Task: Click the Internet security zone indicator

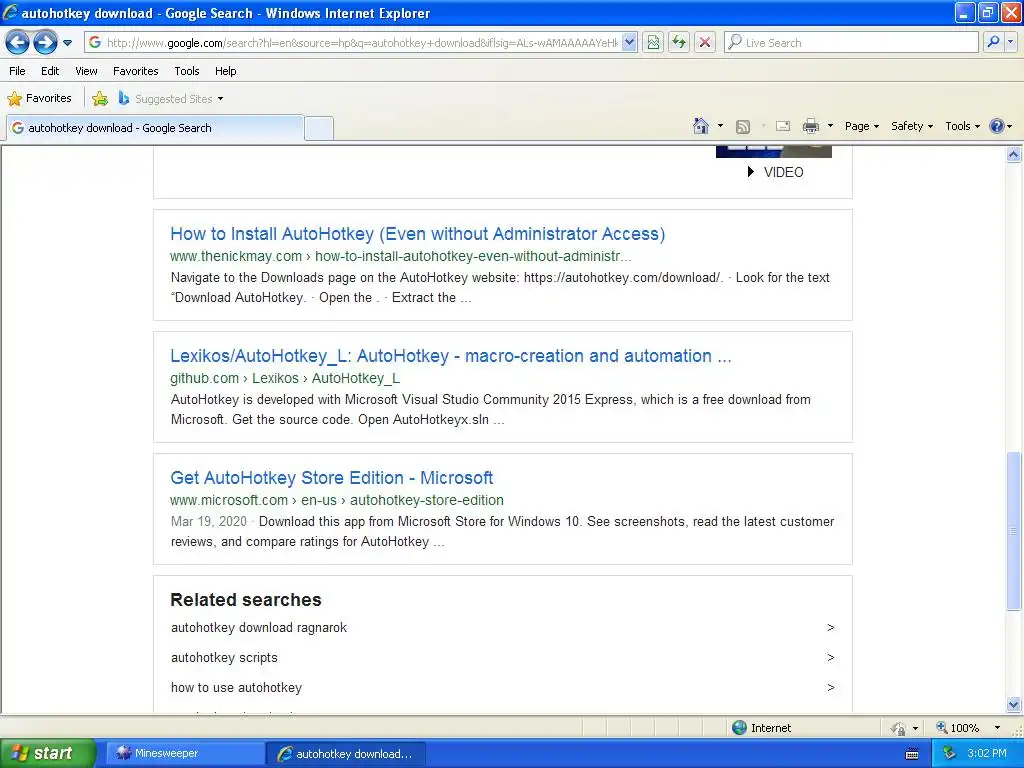Action: [761, 728]
